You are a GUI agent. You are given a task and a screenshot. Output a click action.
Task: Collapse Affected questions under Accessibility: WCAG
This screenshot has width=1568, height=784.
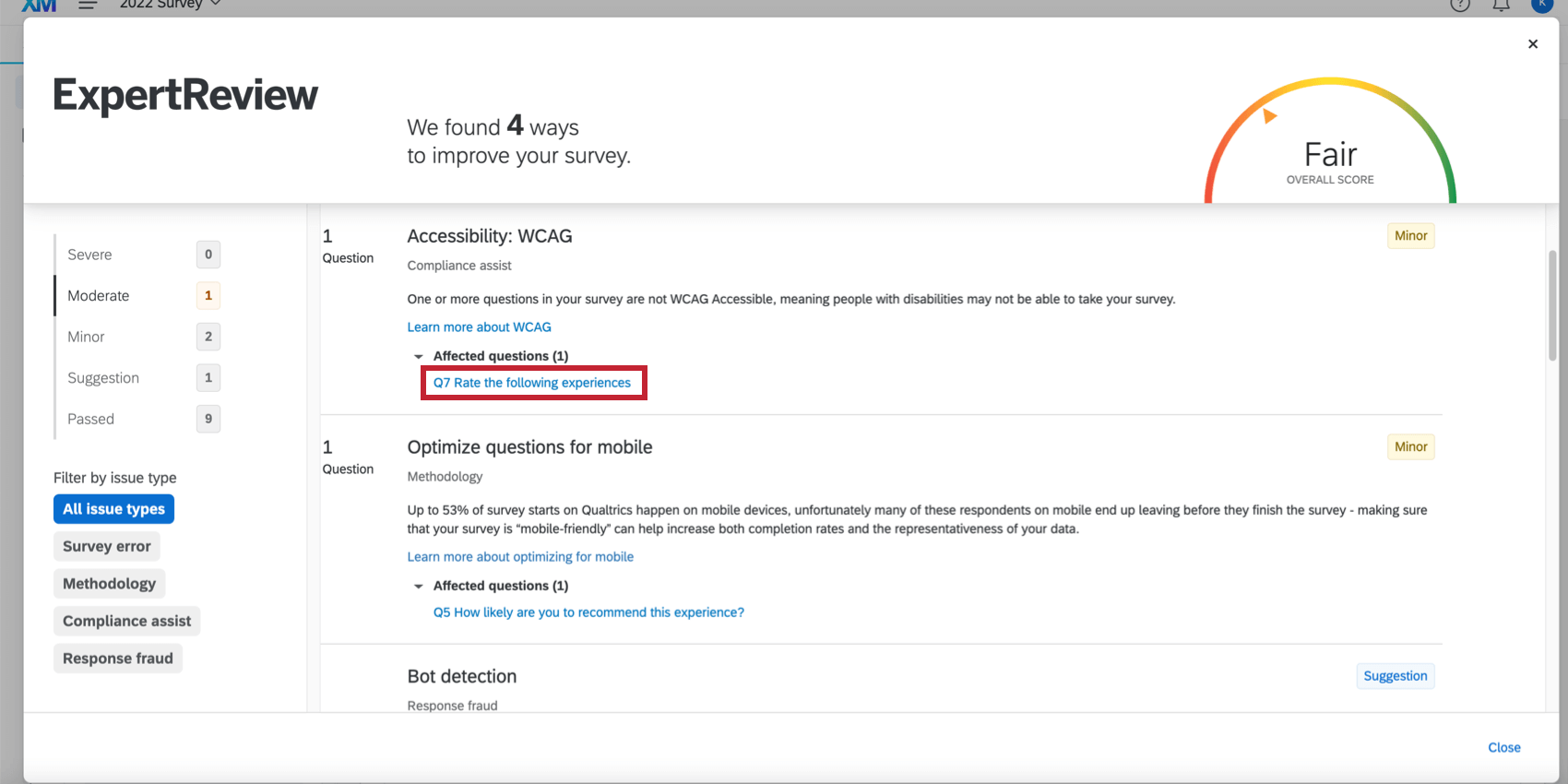419,356
